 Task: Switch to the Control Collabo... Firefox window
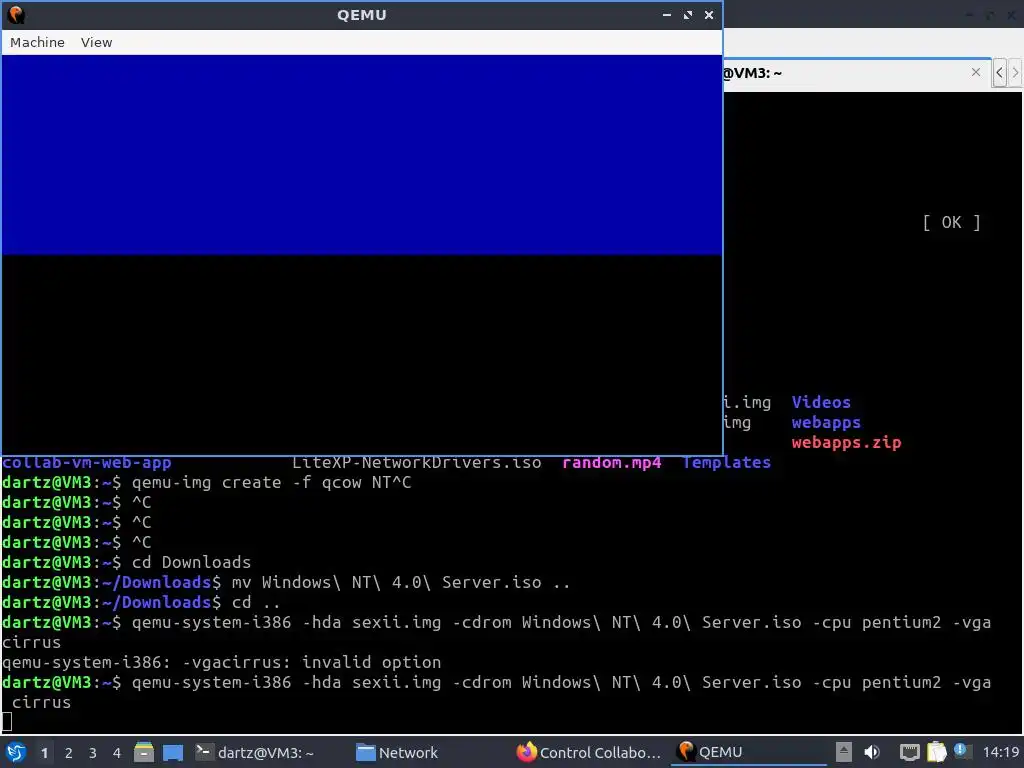click(588, 752)
